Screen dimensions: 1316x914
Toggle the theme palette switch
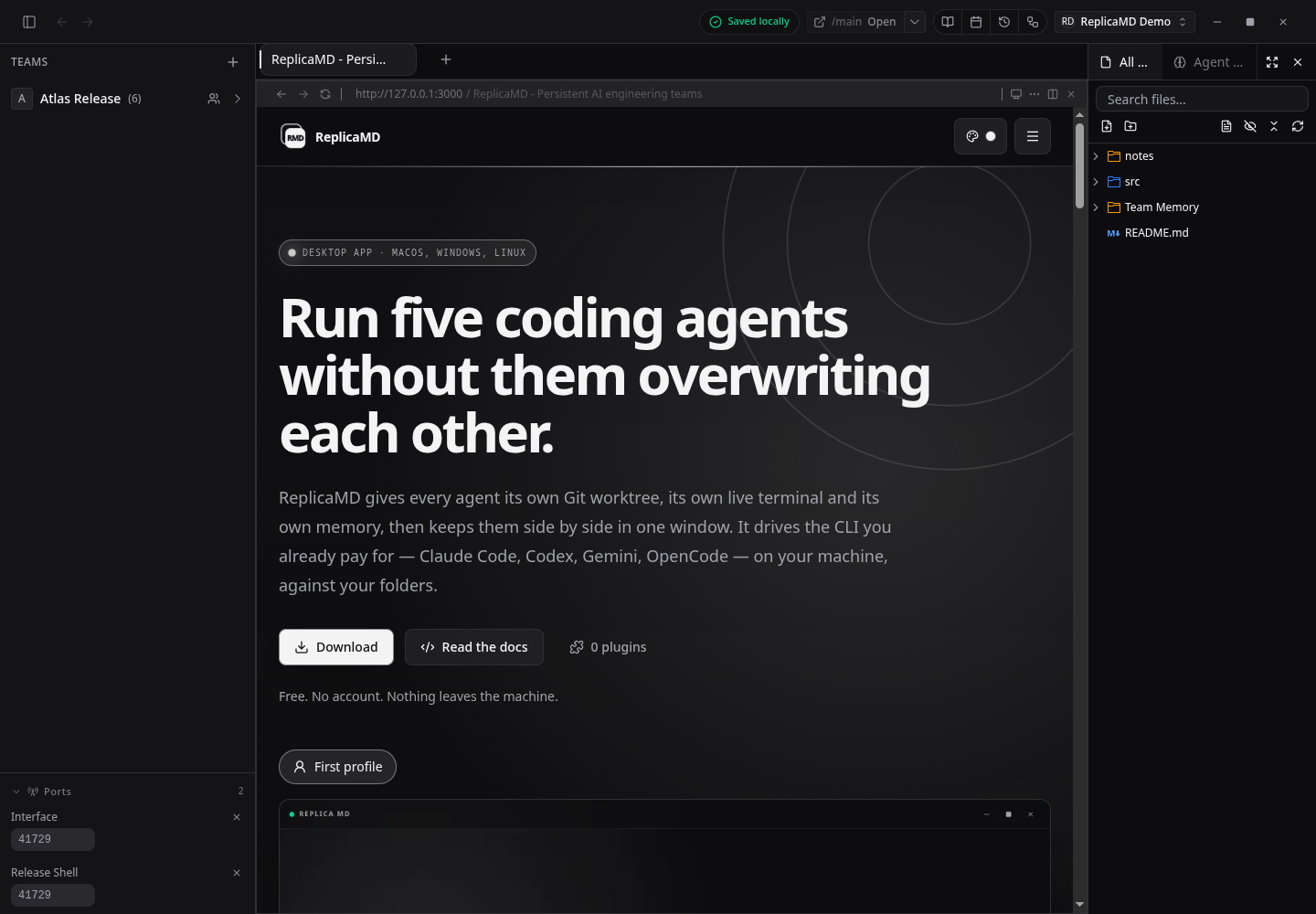pos(981,136)
